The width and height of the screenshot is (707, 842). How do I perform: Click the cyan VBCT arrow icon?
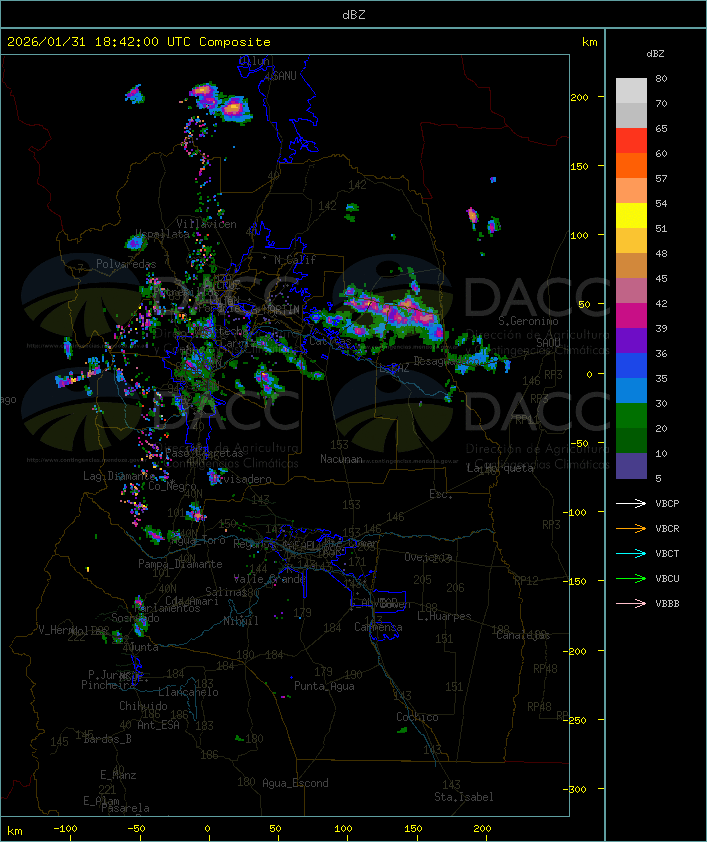pyautogui.click(x=631, y=553)
